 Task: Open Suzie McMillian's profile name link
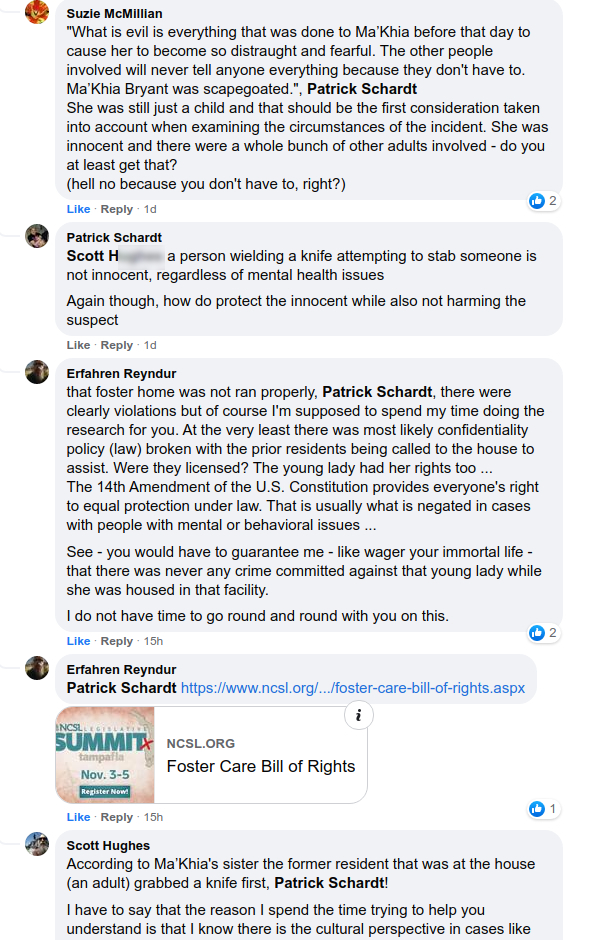pos(115,14)
